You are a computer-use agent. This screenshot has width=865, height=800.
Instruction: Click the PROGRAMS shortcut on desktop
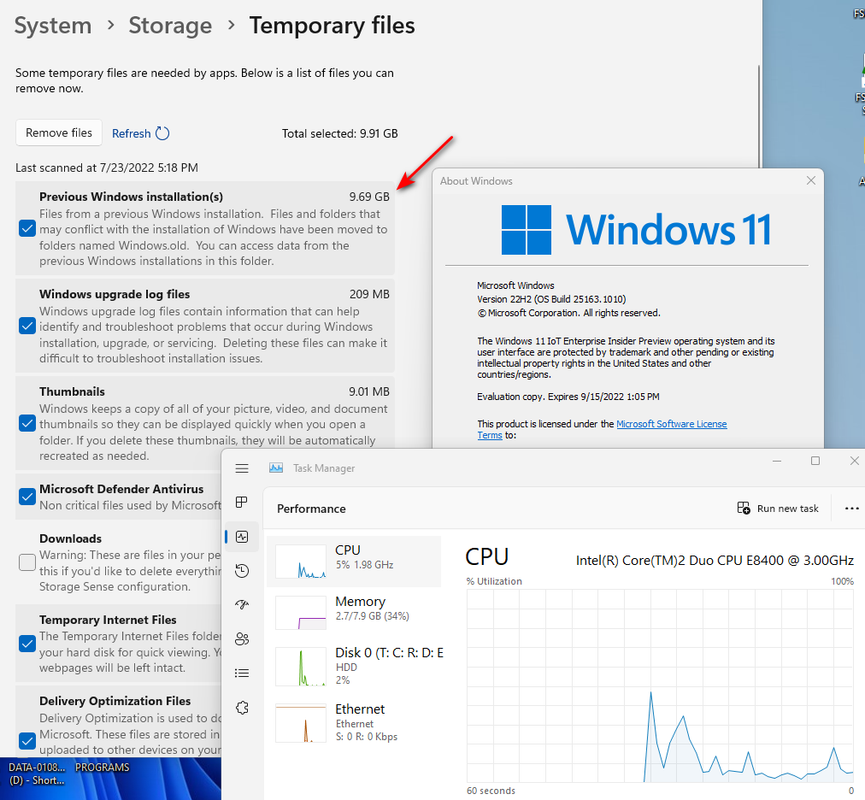(x=102, y=767)
